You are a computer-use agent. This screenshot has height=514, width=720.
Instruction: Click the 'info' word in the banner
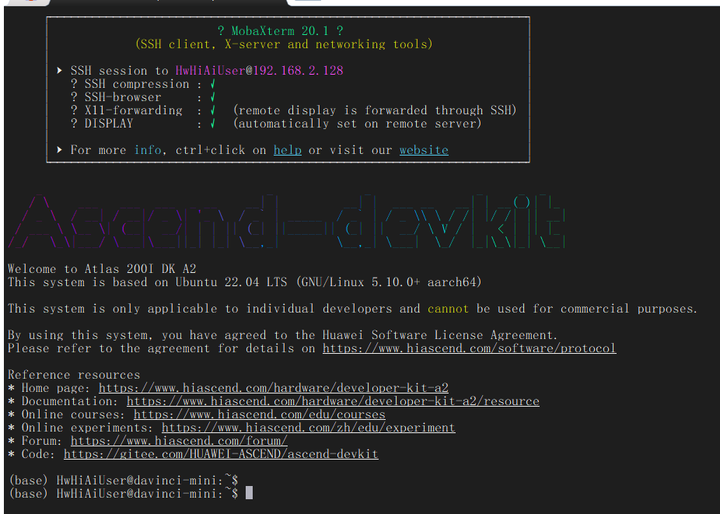point(148,150)
